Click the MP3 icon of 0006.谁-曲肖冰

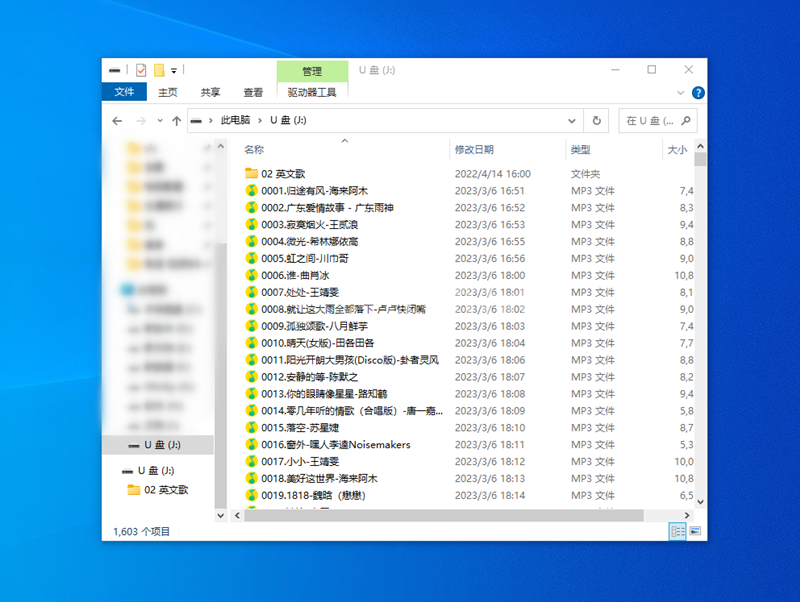click(251, 275)
